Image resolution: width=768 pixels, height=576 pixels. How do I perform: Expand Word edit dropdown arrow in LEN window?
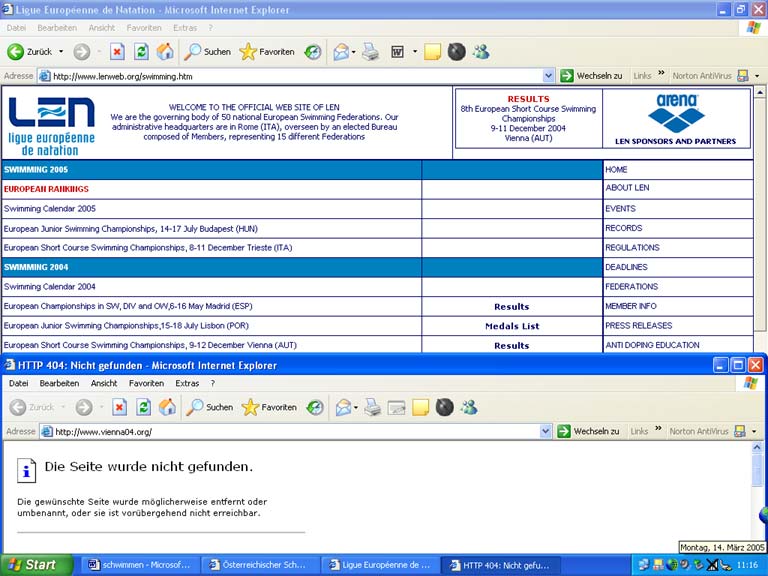(x=414, y=51)
